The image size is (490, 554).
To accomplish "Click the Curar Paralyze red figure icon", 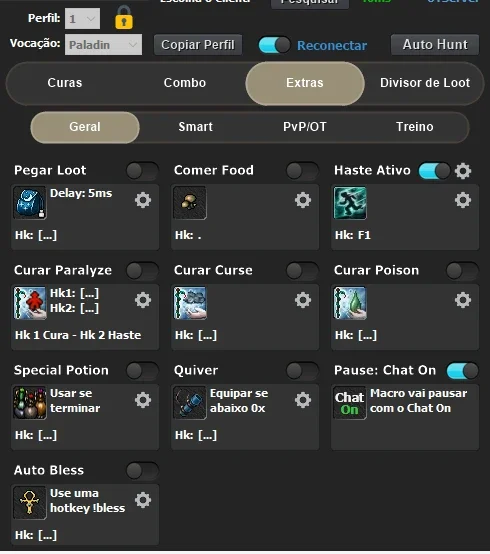I will [x=30, y=303].
